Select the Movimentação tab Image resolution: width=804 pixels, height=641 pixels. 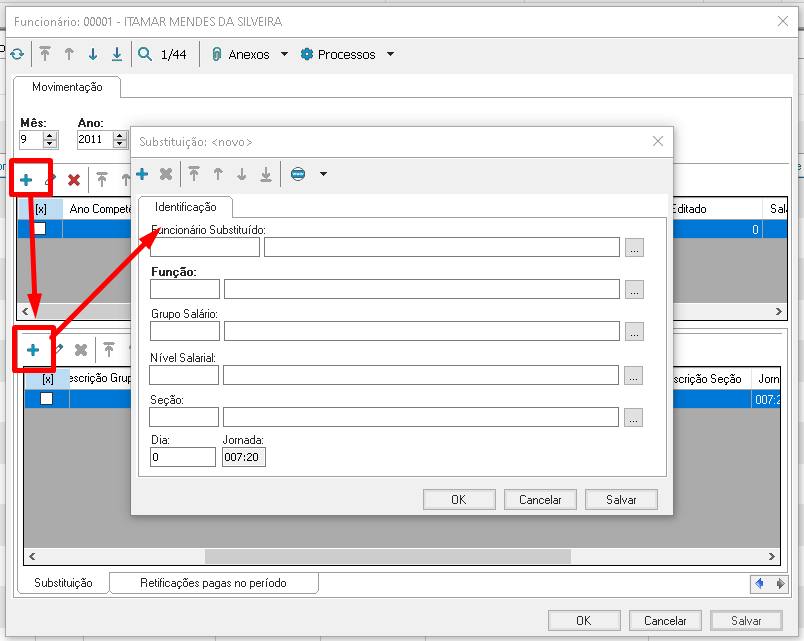[x=67, y=87]
